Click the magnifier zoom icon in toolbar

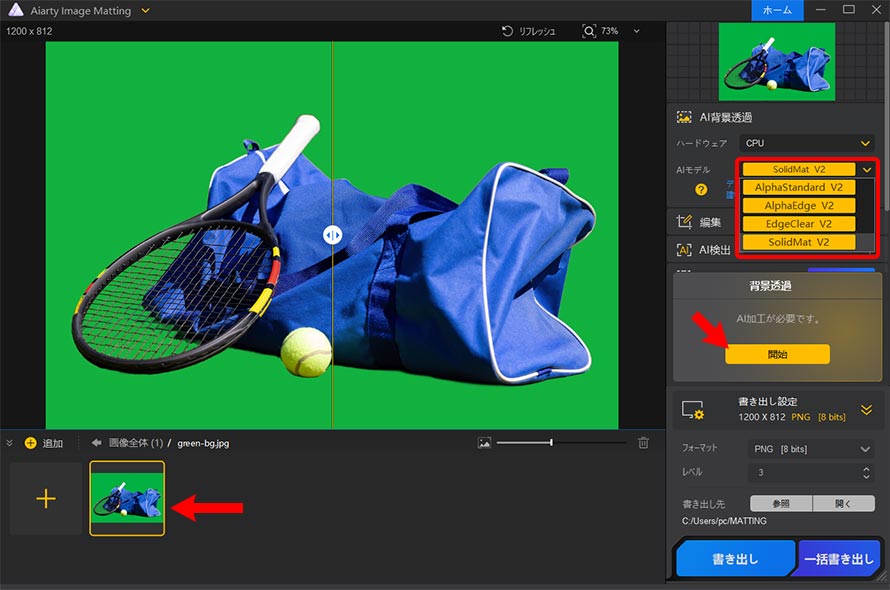(588, 31)
